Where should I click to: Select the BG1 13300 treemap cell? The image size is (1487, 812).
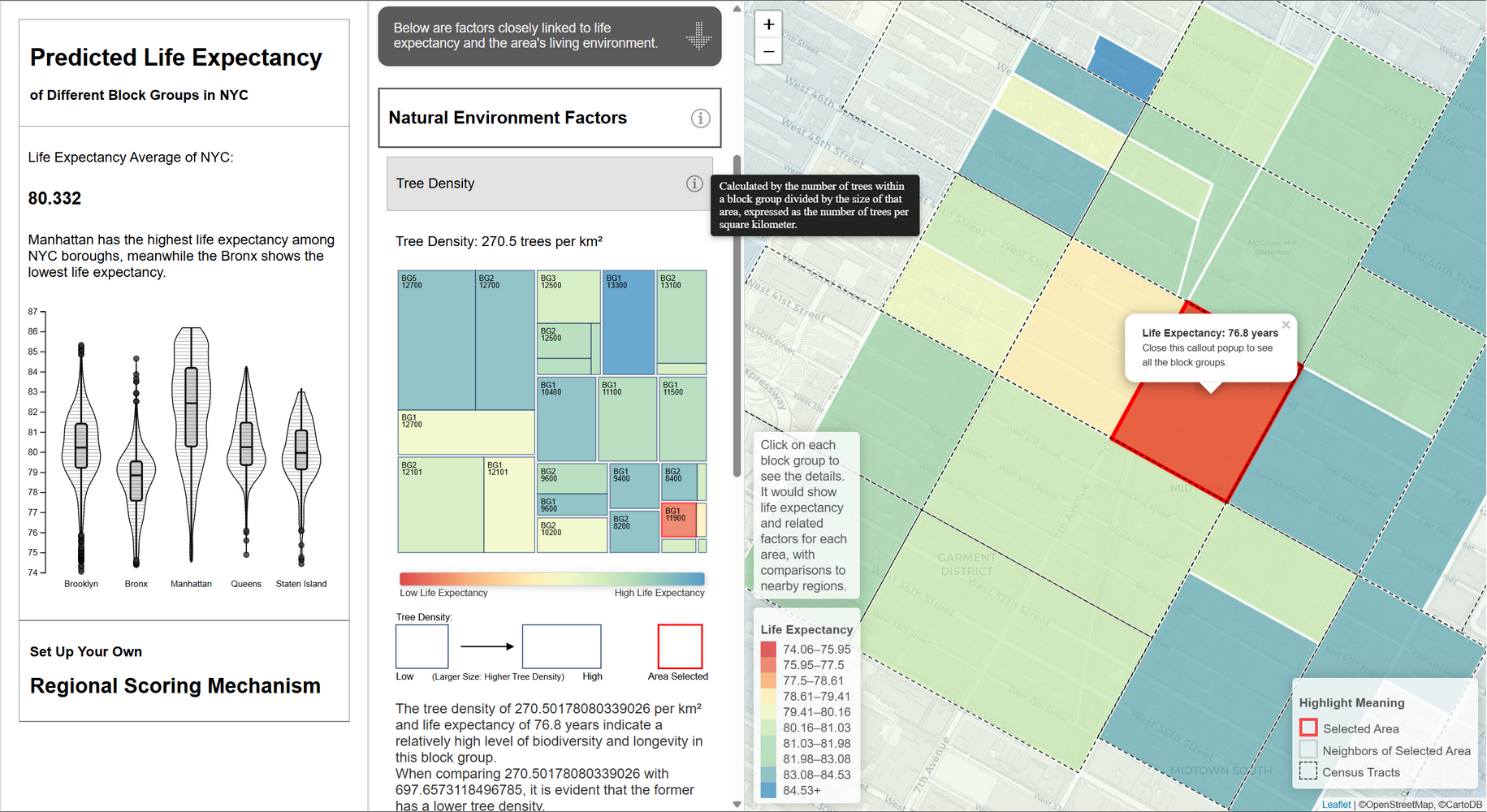click(629, 322)
